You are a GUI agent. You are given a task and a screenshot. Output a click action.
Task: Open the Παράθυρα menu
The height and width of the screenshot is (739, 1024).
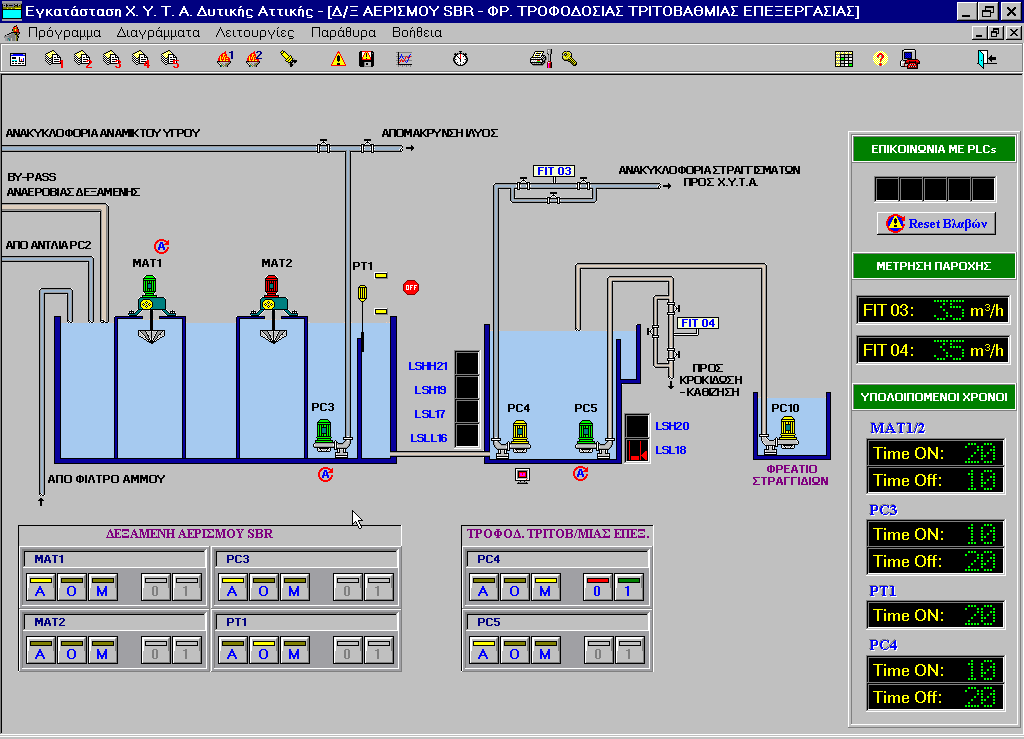(x=343, y=32)
